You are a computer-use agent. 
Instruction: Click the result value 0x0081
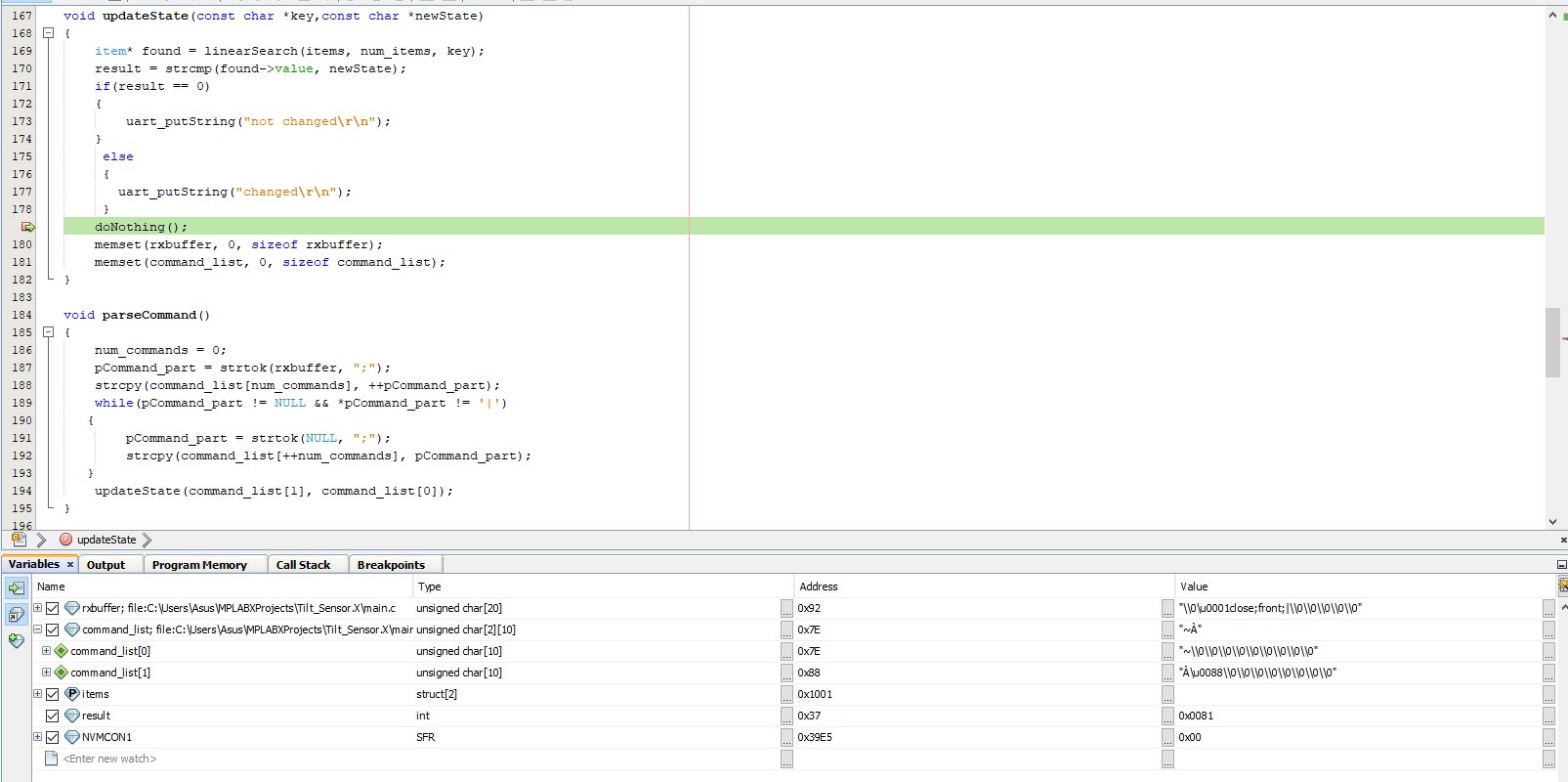coord(1196,716)
